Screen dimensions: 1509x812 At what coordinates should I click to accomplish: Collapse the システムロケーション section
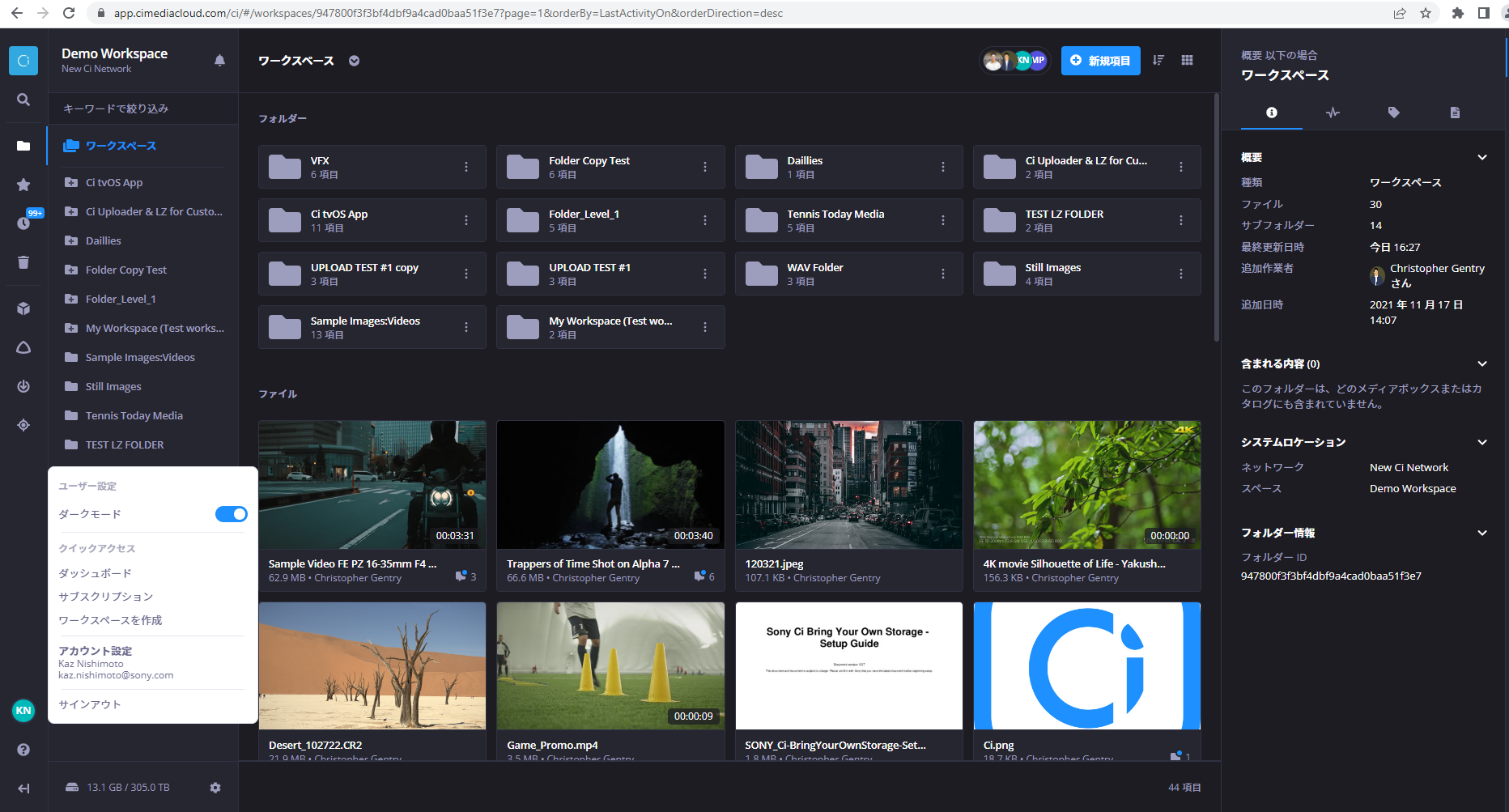[1482, 442]
